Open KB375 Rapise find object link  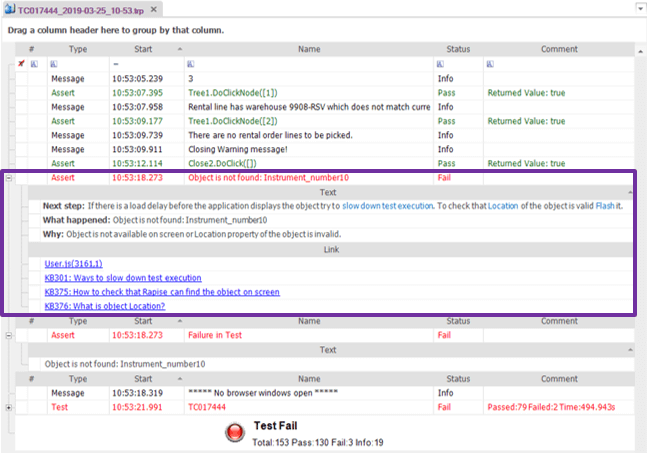click(x=162, y=292)
